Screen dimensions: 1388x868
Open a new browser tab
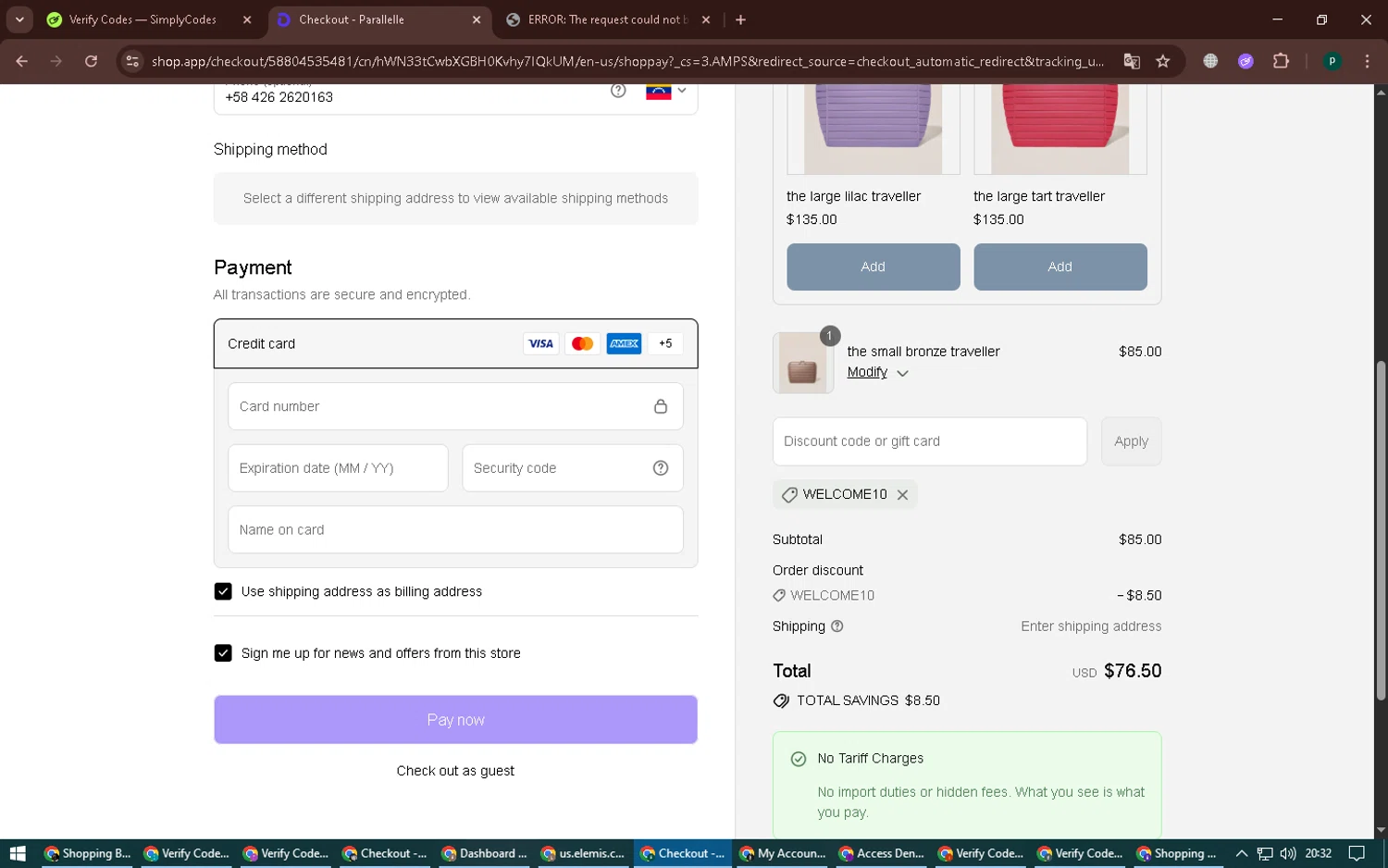tap(740, 19)
